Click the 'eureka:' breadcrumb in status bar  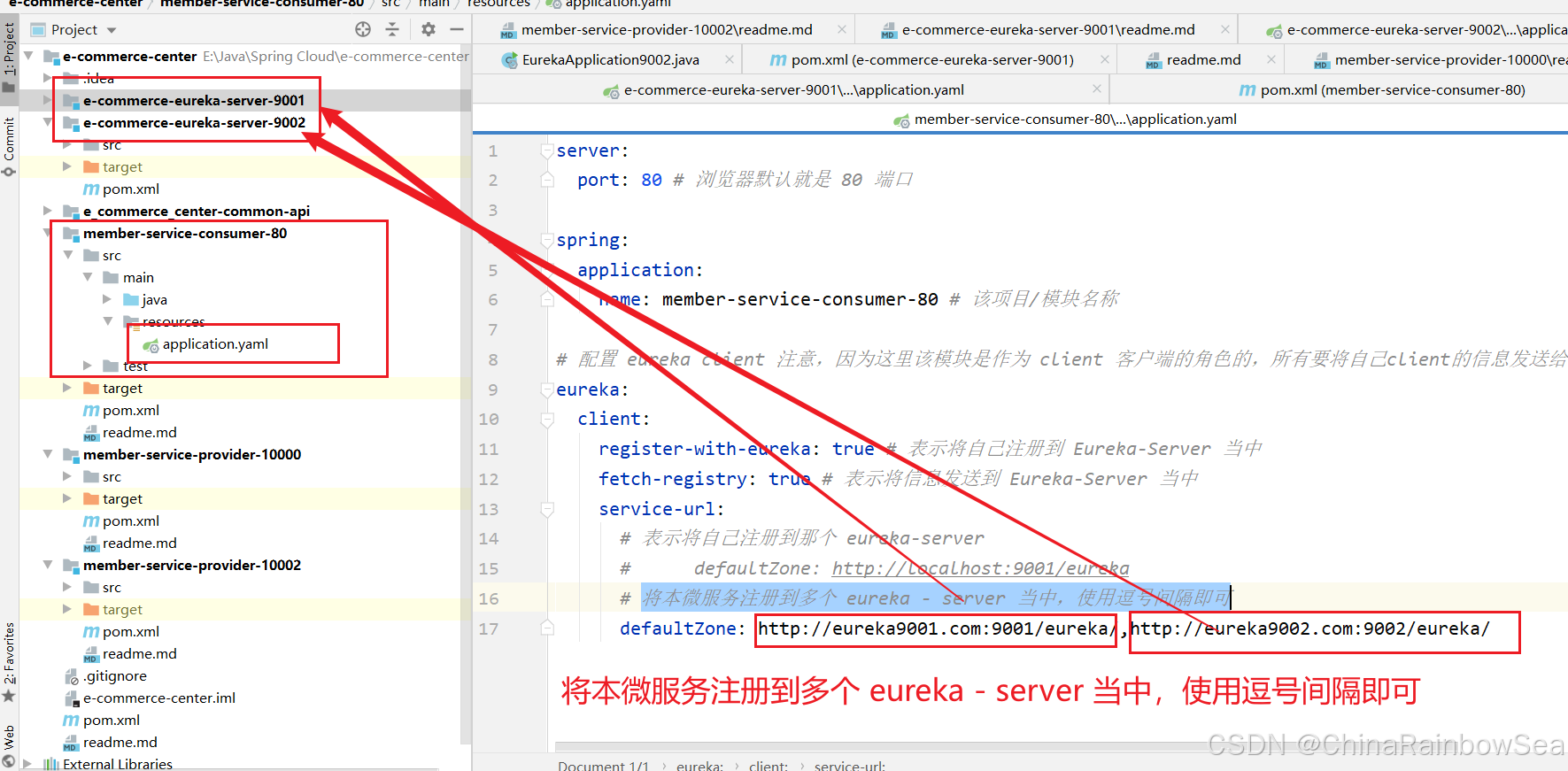click(x=699, y=765)
